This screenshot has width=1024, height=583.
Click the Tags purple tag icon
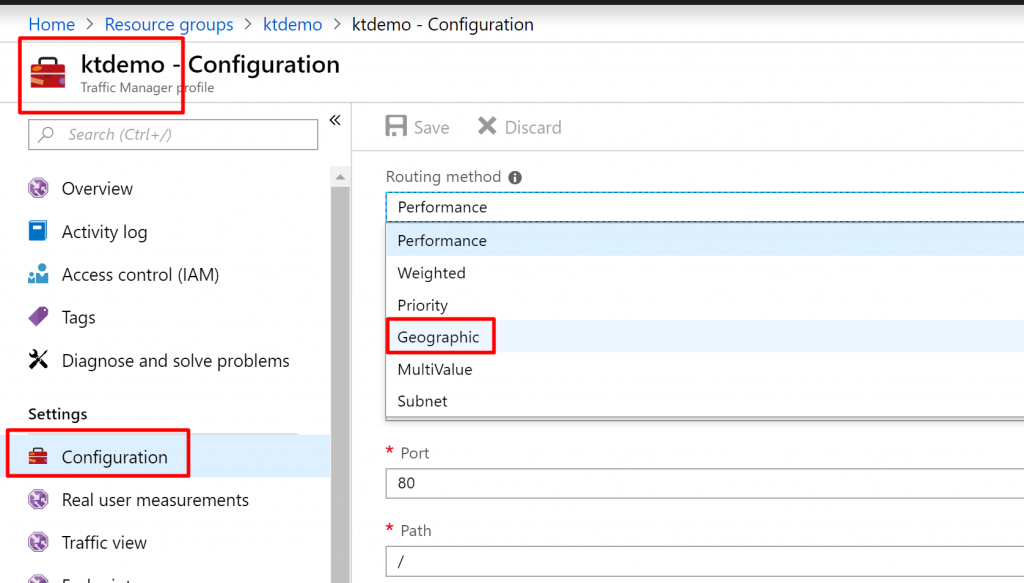pyautogui.click(x=38, y=317)
